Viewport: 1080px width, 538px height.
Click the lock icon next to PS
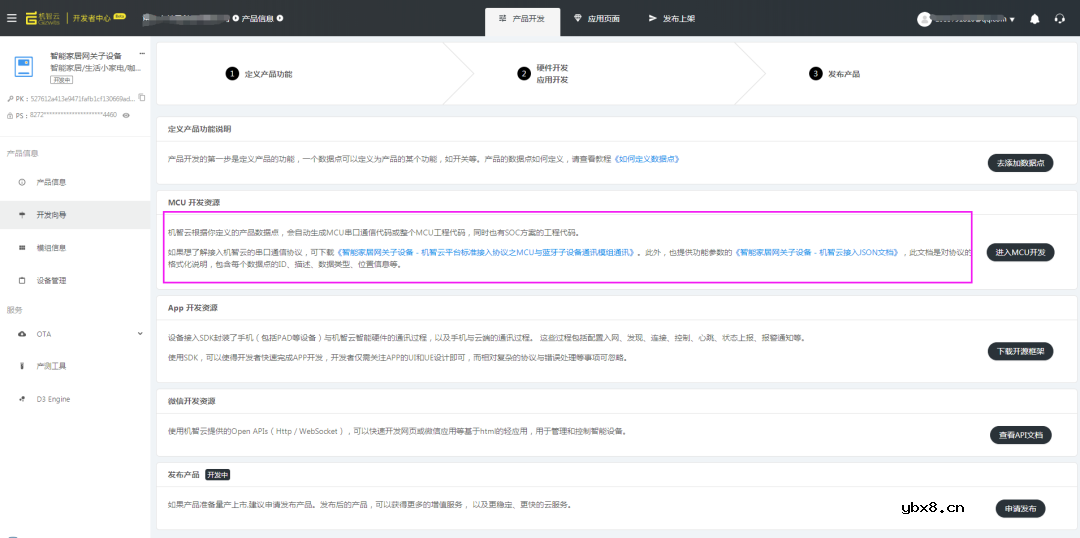(10, 116)
